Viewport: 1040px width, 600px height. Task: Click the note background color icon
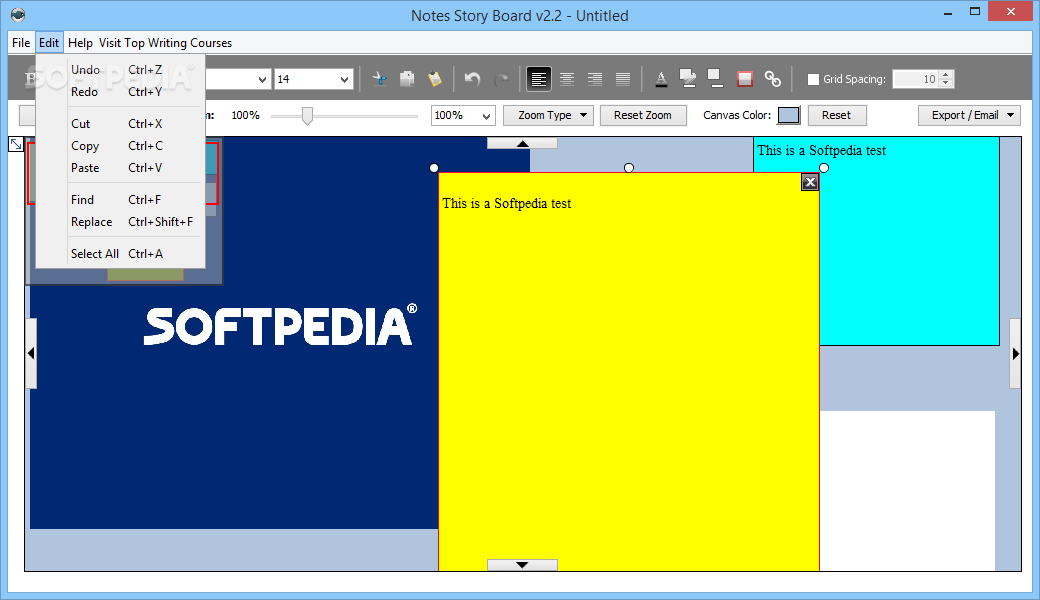click(x=715, y=79)
